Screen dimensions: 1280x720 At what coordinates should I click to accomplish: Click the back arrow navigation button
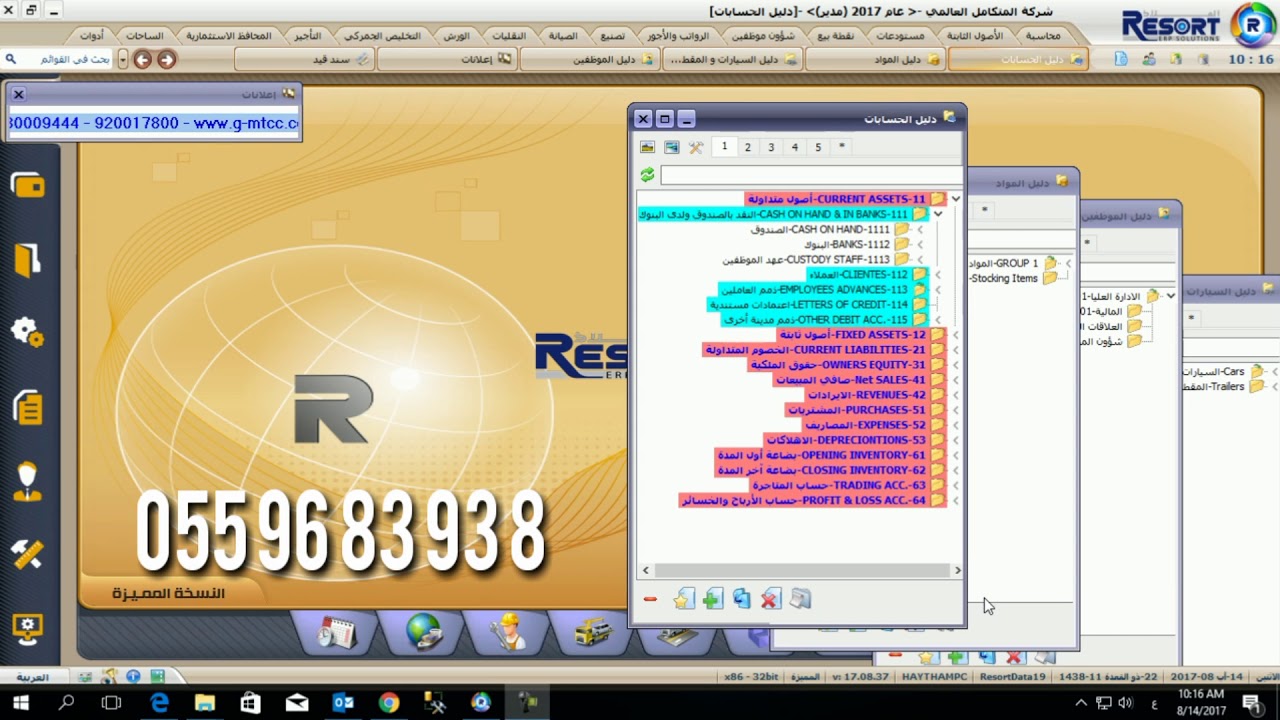142,60
